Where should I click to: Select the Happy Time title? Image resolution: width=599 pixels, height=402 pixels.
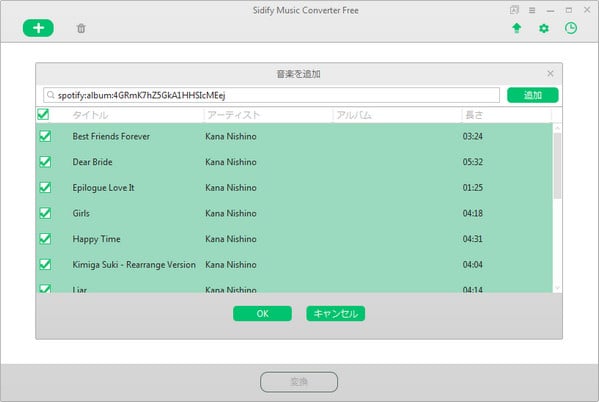pyautogui.click(x=96, y=239)
